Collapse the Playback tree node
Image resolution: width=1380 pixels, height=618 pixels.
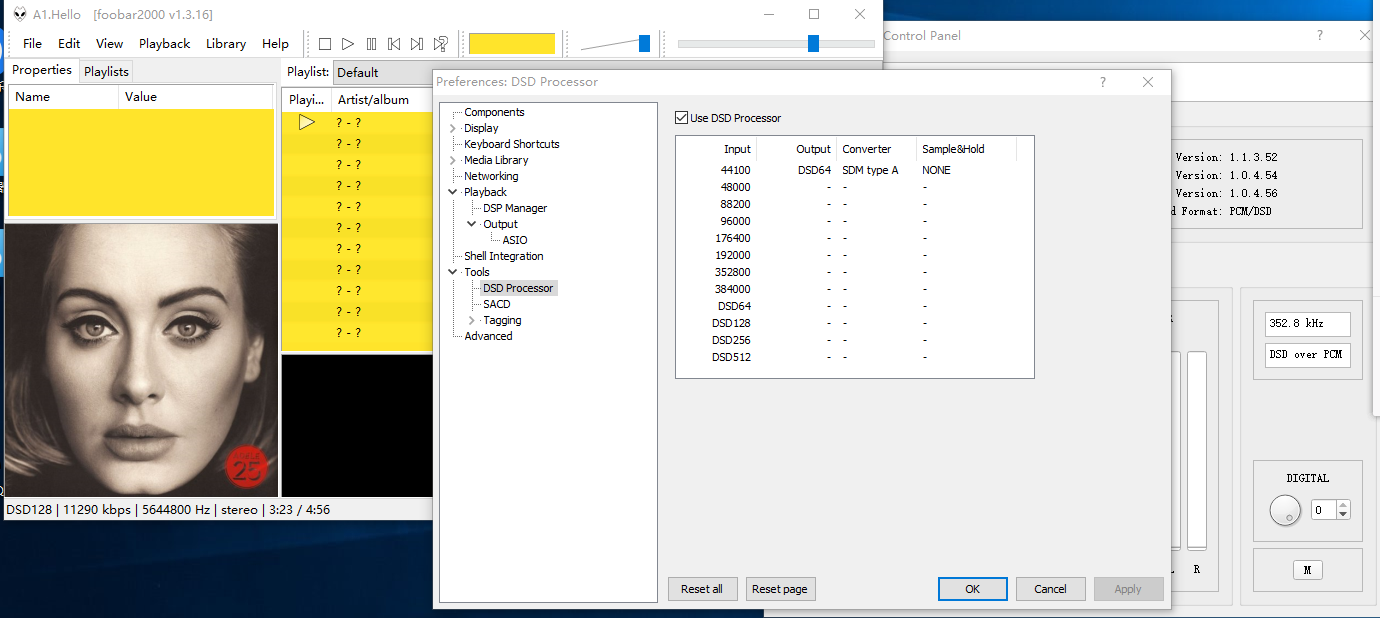click(x=453, y=192)
